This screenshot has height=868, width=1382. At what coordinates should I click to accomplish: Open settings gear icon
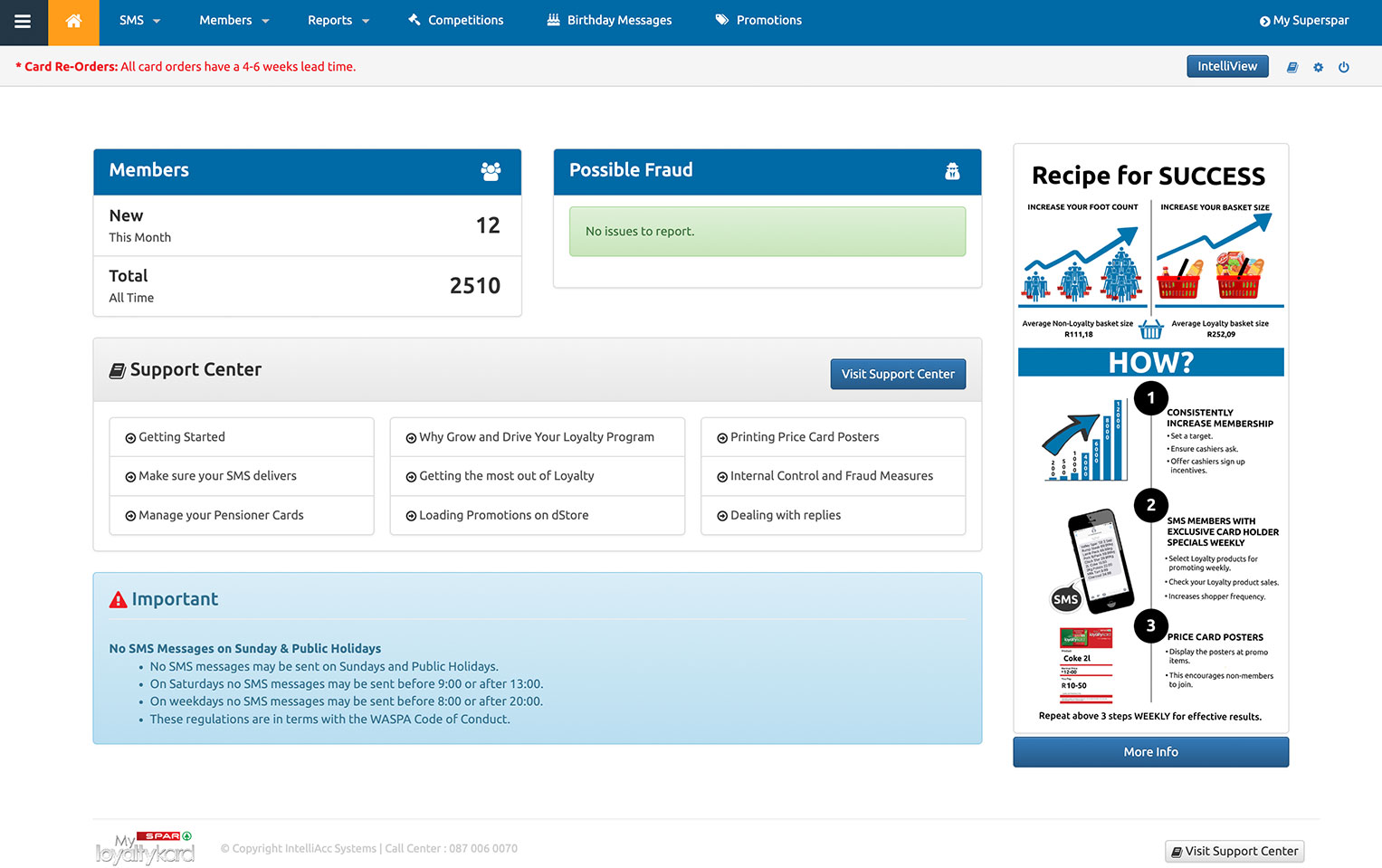click(x=1318, y=67)
